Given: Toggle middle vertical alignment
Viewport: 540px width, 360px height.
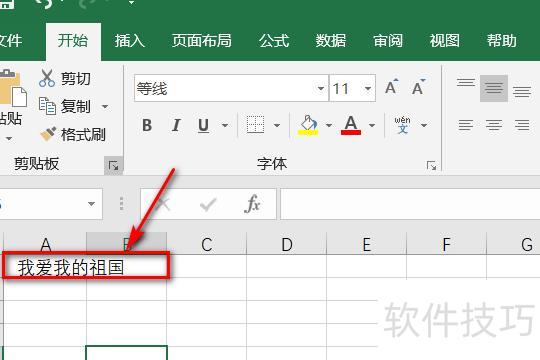Looking at the screenshot, I should click(x=494, y=88).
